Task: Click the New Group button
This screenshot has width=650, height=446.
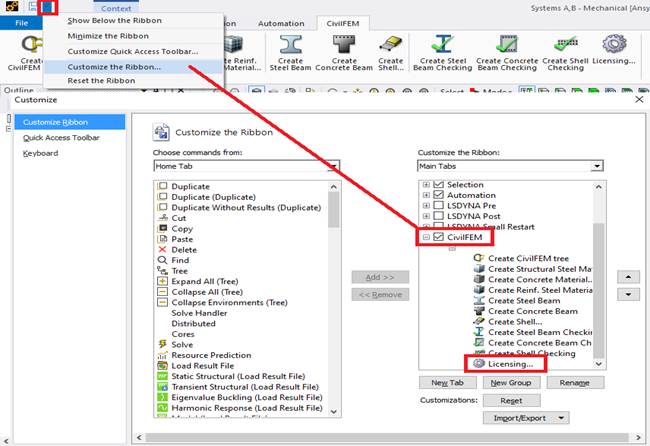Action: [x=511, y=383]
